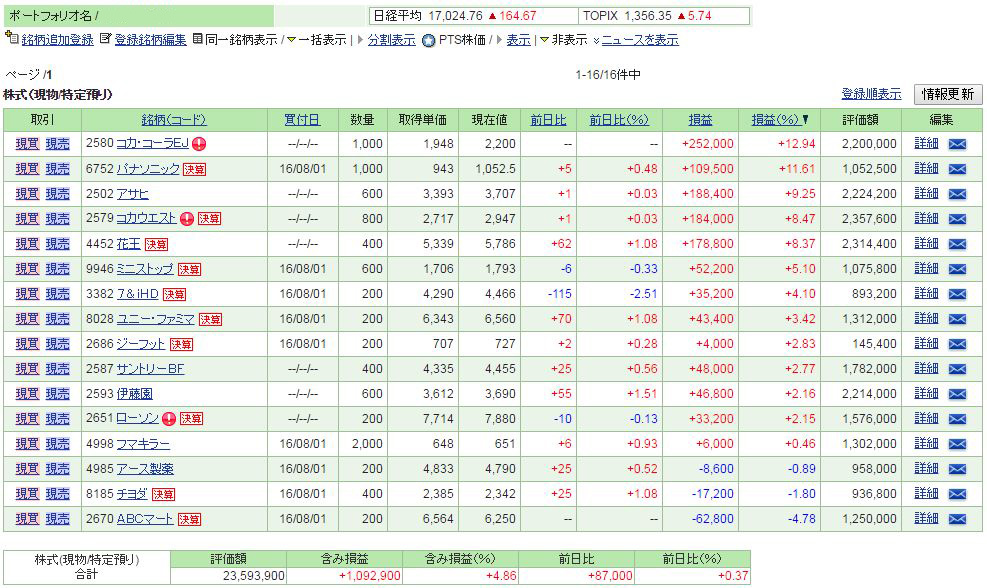Sort by 前日比 column header
987x588 pixels.
[548, 120]
